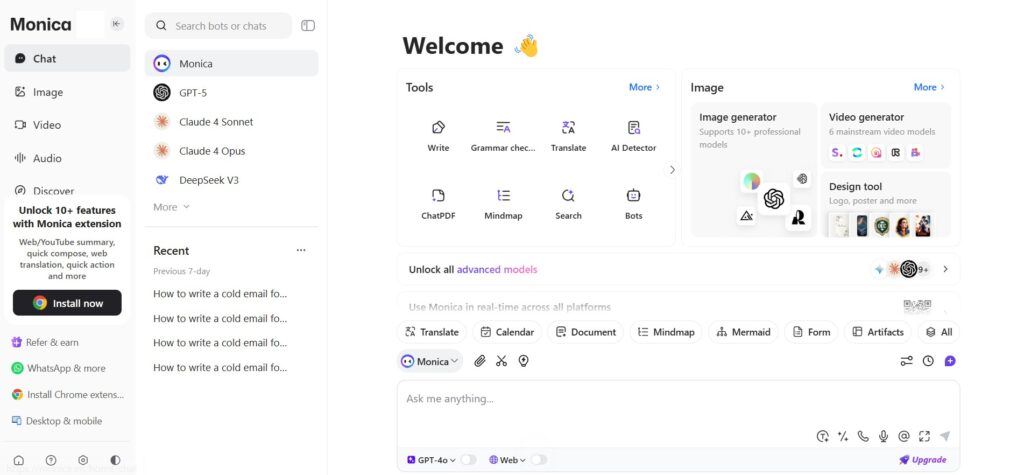Select Audio in the left sidebar

click(x=67, y=158)
